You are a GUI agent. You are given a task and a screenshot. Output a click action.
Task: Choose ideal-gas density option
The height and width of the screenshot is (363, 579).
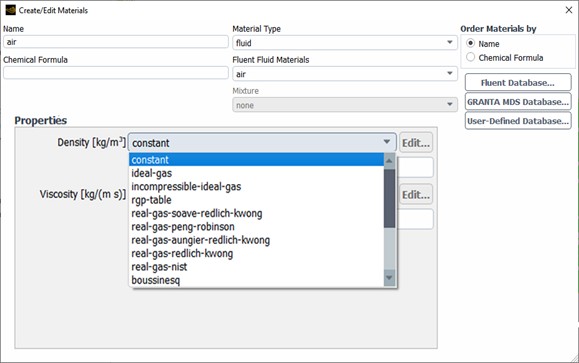coord(257,173)
